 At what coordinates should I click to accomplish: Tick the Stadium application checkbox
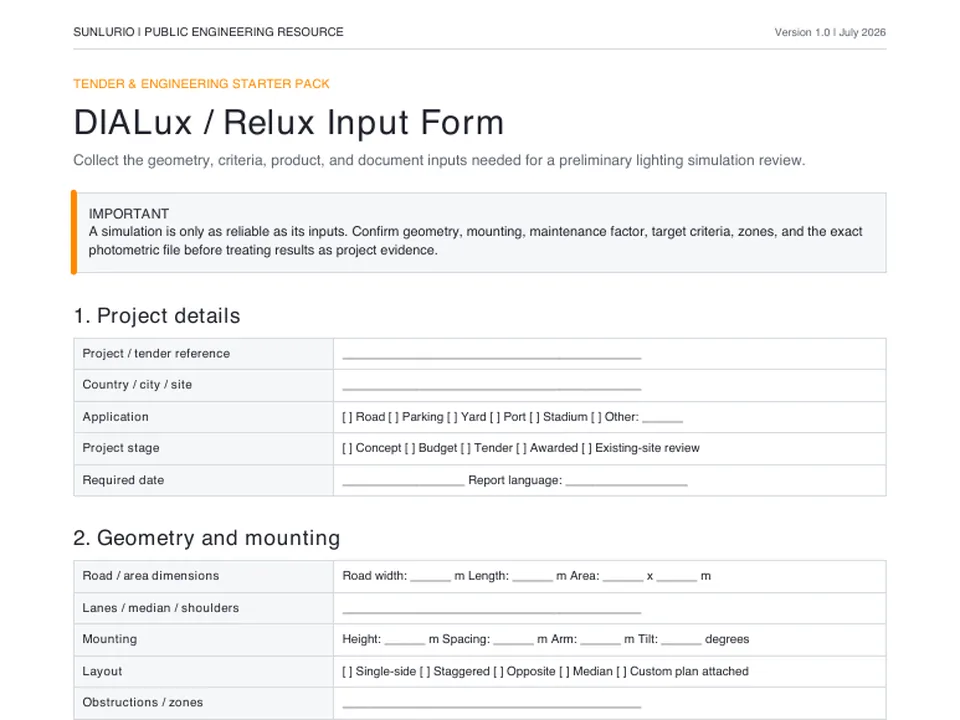pyautogui.click(x=534, y=417)
